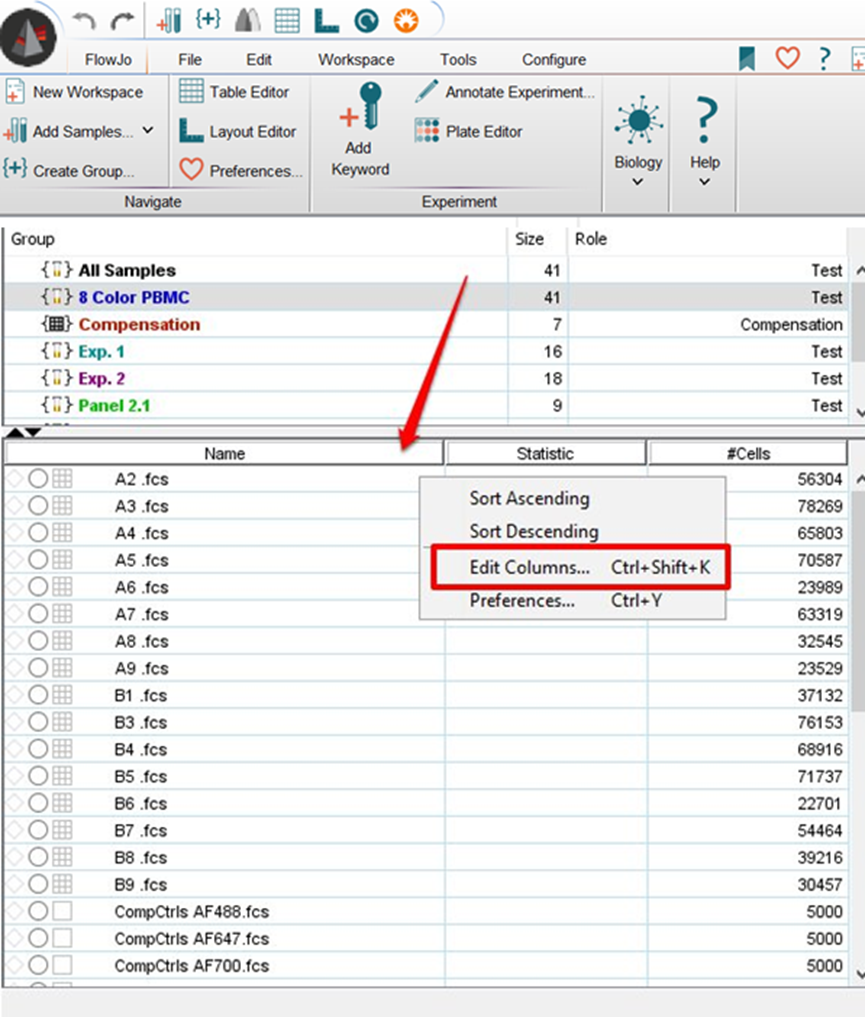Open the Workspace ribbon tab

point(356,60)
